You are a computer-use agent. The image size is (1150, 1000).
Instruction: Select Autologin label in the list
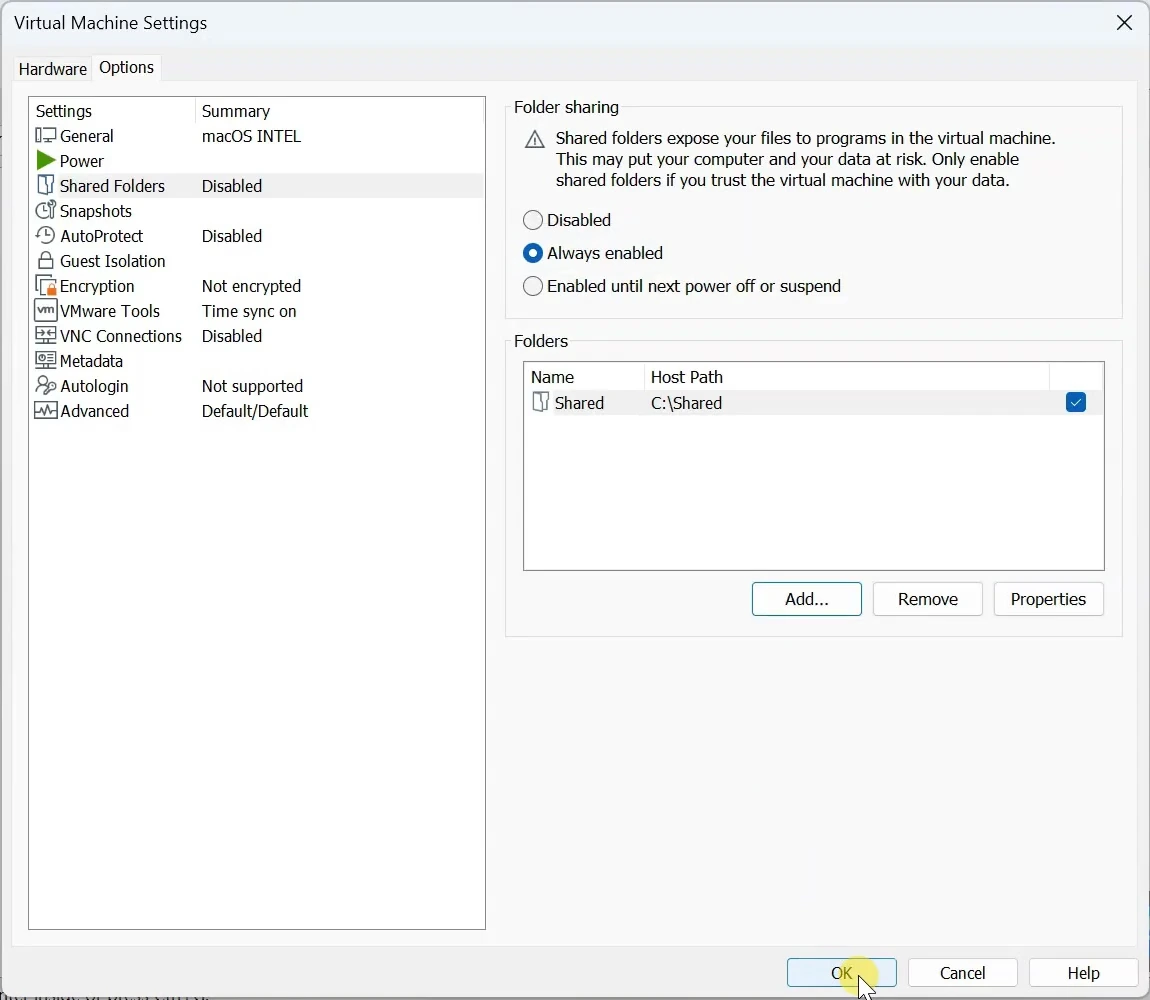tap(95, 385)
